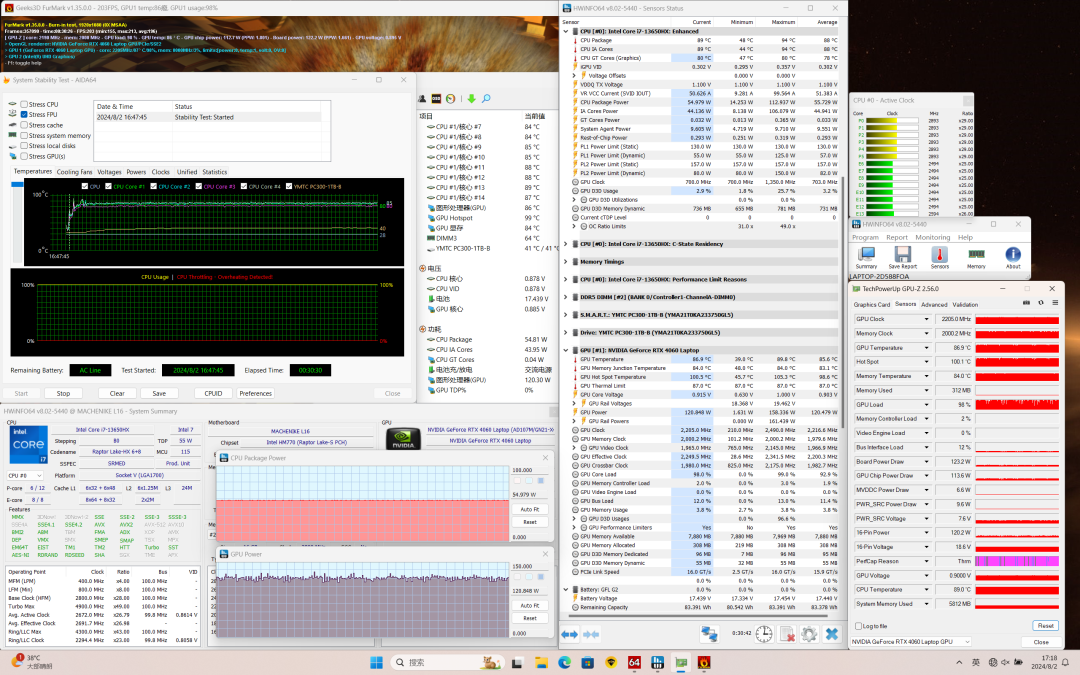1080x675 pixels.
Task: Click the expand-columns blue arrows icon
Action: point(570,634)
